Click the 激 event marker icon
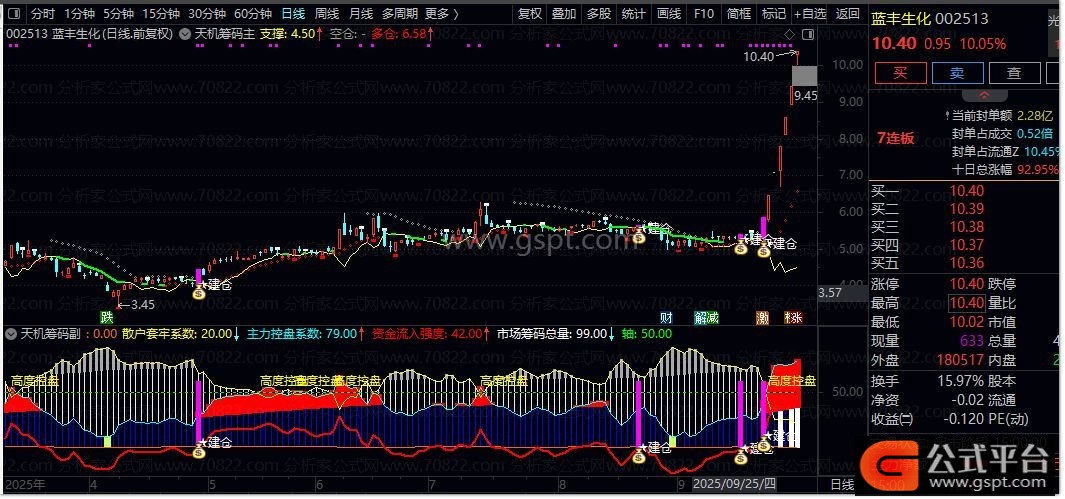1065x499 pixels. coord(762,317)
